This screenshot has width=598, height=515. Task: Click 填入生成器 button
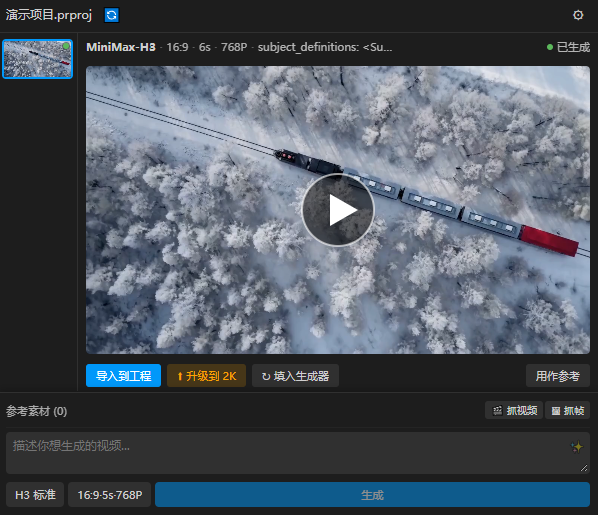point(295,376)
